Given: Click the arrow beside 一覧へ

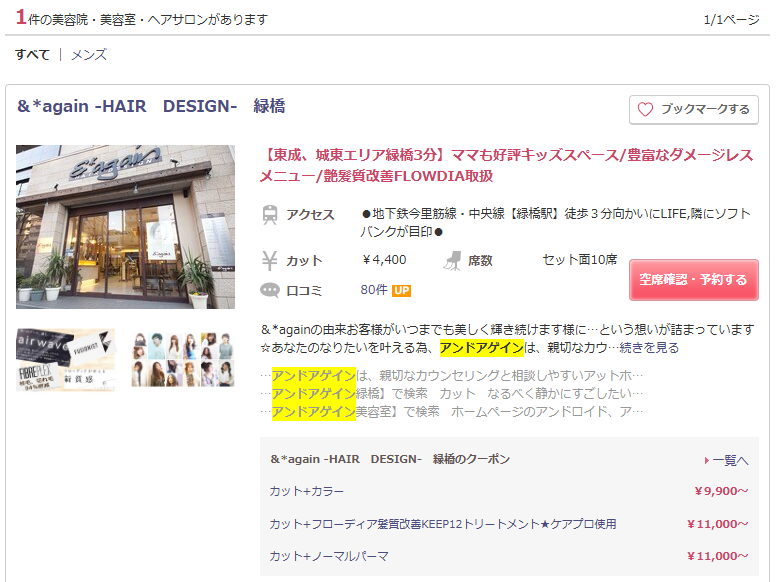Looking at the screenshot, I should [708, 460].
